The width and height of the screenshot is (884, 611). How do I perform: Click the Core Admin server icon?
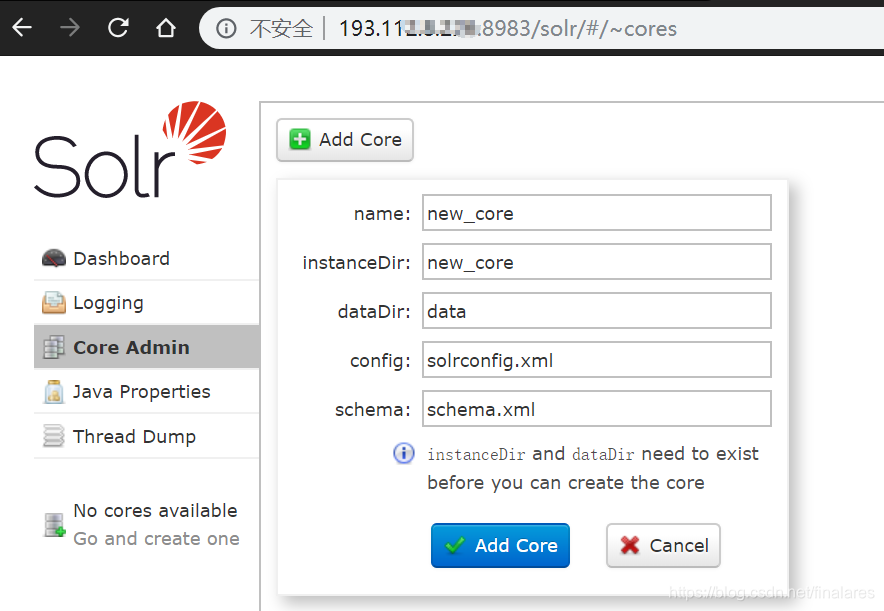54,347
